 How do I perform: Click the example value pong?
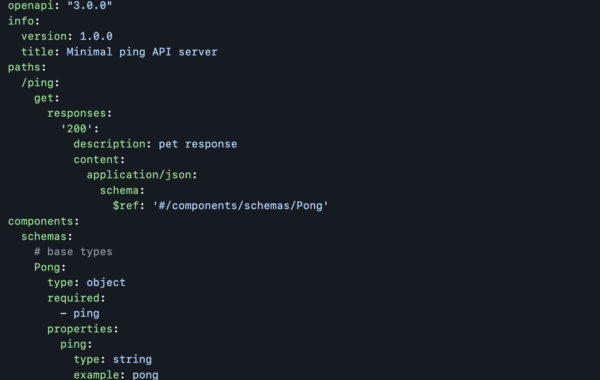pos(145,375)
